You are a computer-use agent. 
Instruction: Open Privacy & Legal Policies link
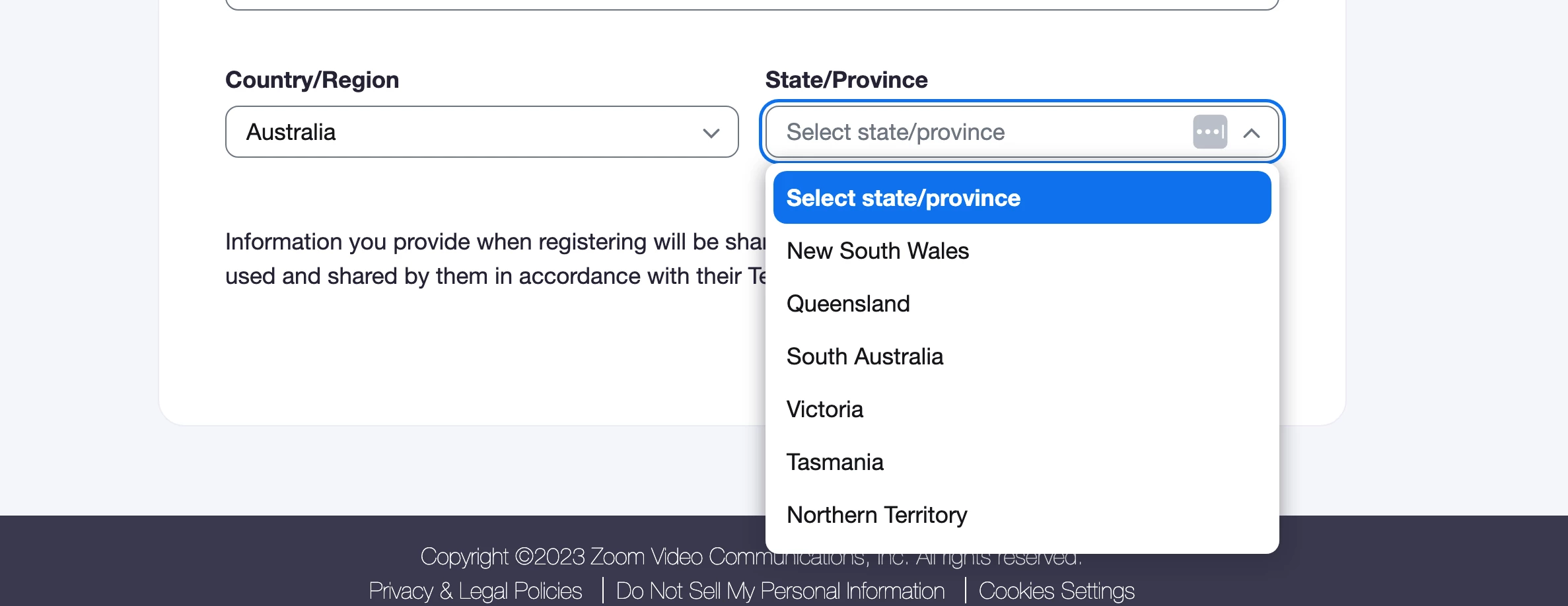coord(475,591)
